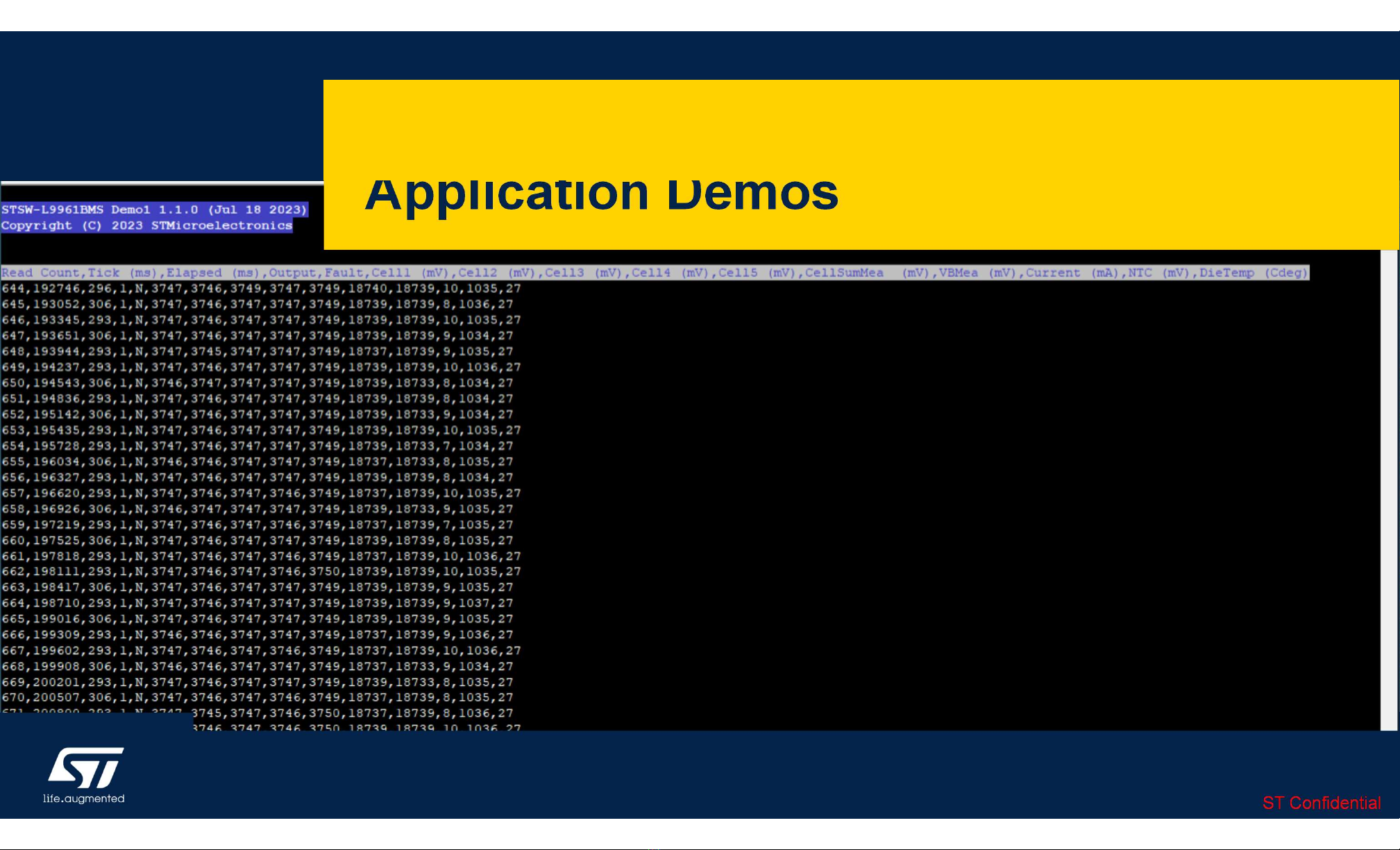The height and width of the screenshot is (850, 1400).
Task: Click the Read Count column header text
Action: [42, 273]
